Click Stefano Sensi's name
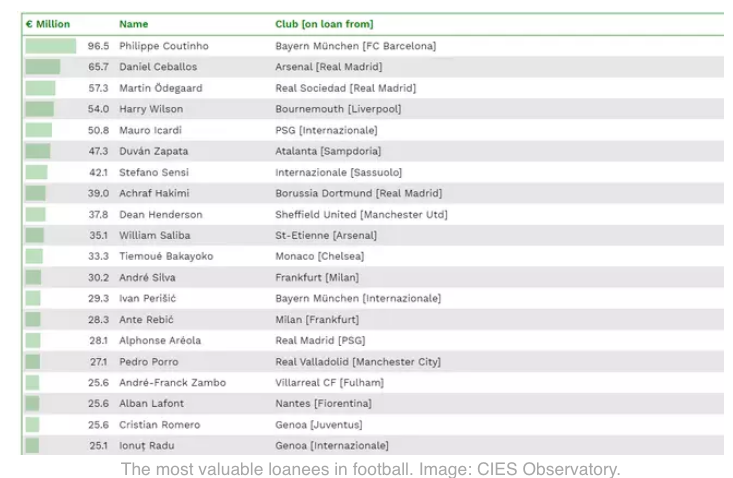733x478 pixels. click(x=154, y=172)
